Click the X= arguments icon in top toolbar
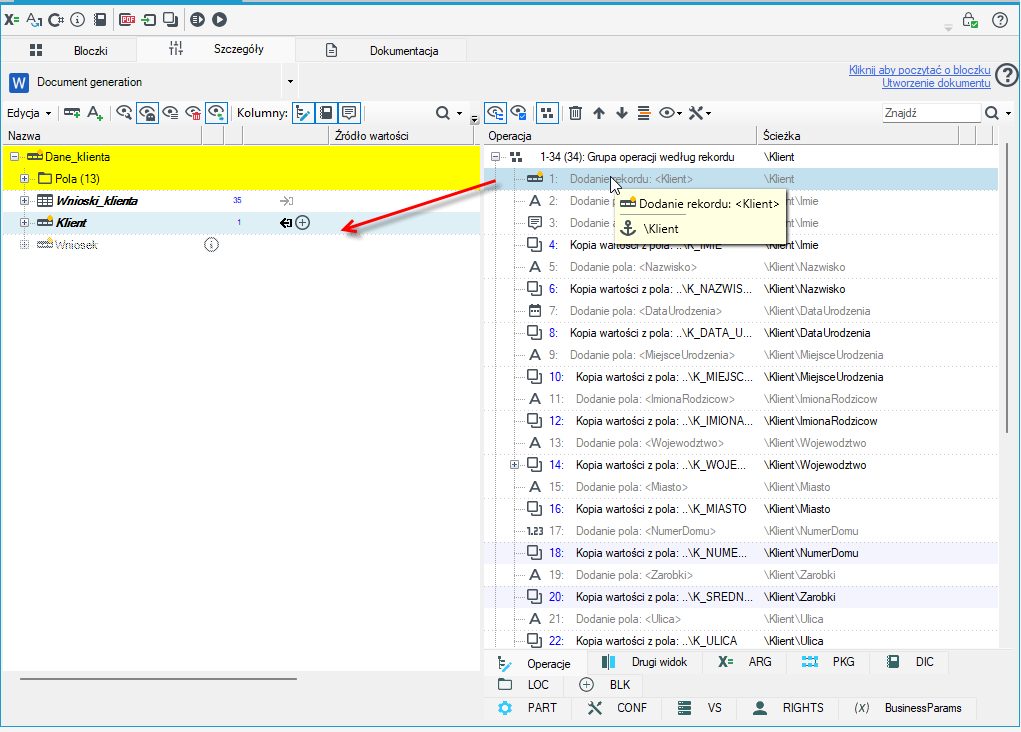The height and width of the screenshot is (732, 1021). click(12, 20)
